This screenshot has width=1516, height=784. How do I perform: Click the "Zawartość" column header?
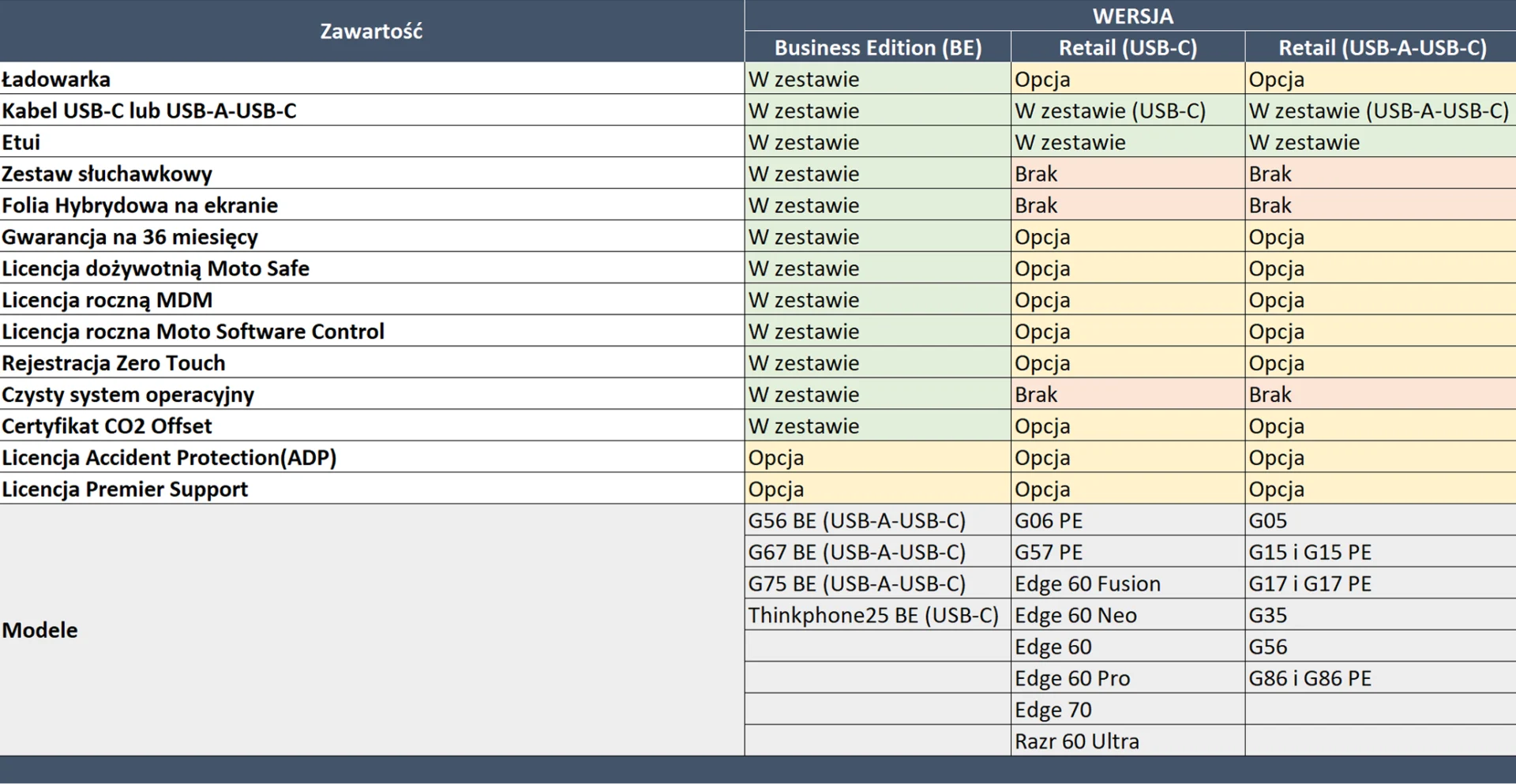[371, 31]
